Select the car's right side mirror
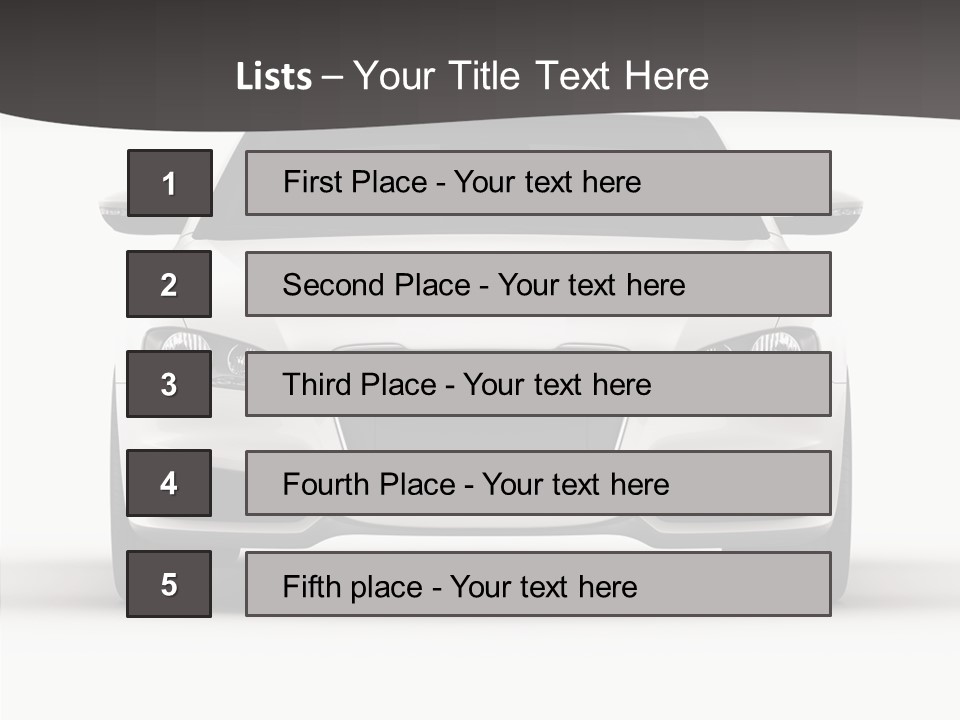Viewport: 960px width, 720px height. 846,207
